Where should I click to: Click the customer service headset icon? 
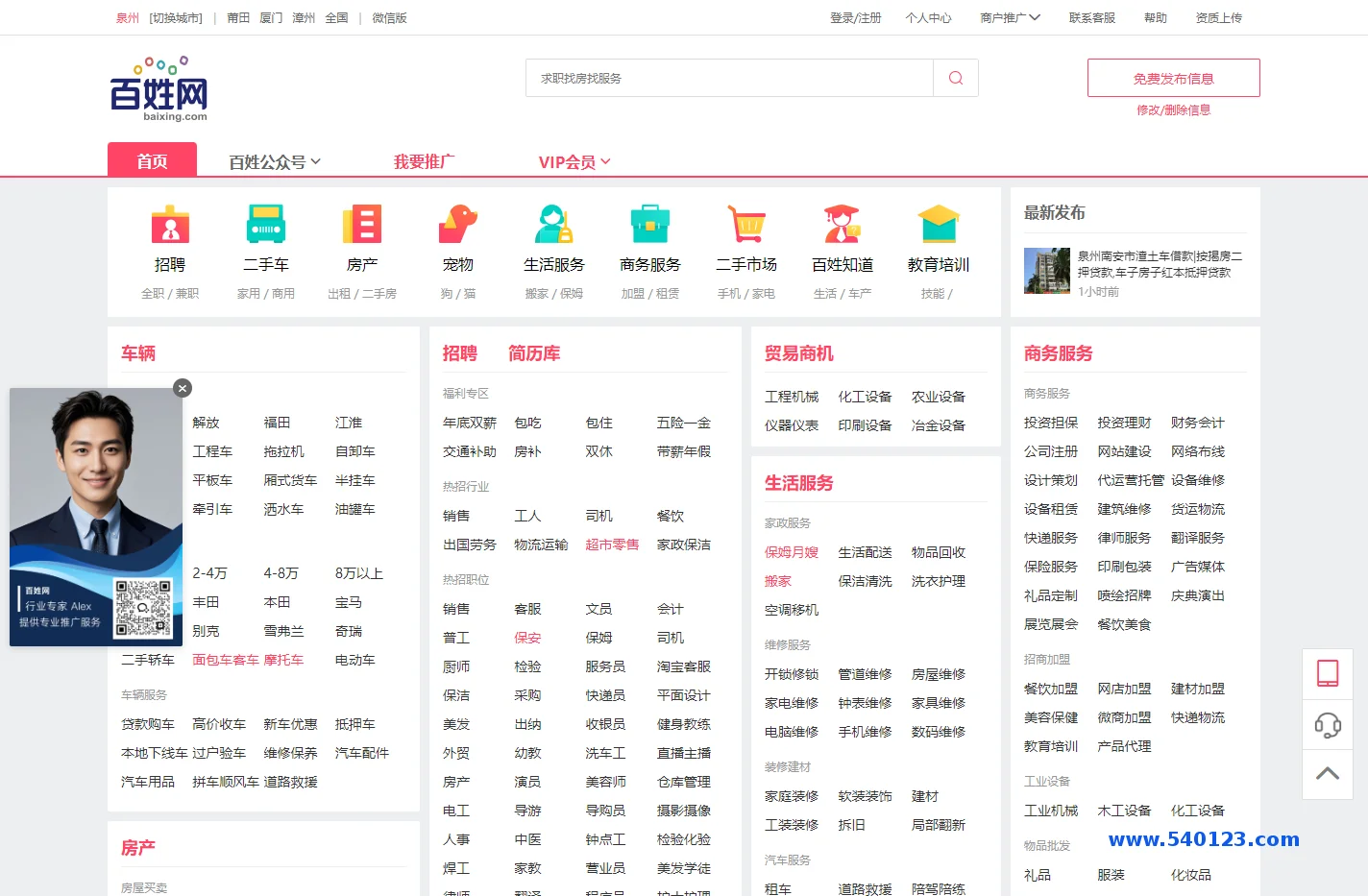(1328, 724)
